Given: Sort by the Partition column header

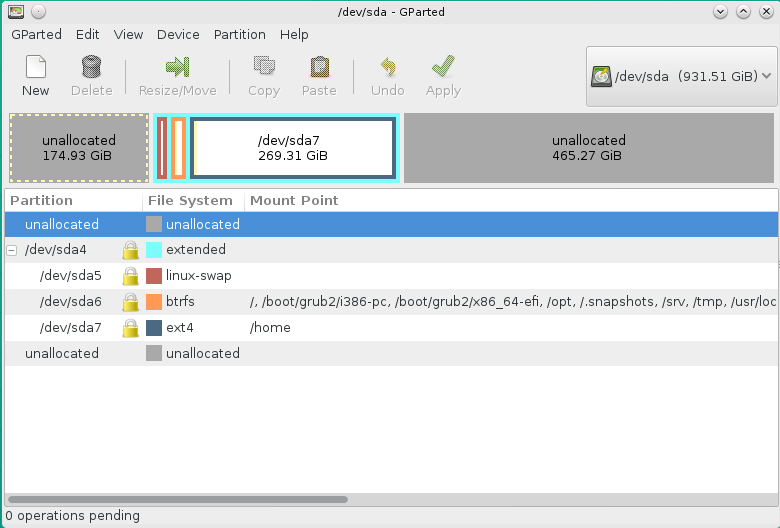Looking at the screenshot, I should pos(74,201).
